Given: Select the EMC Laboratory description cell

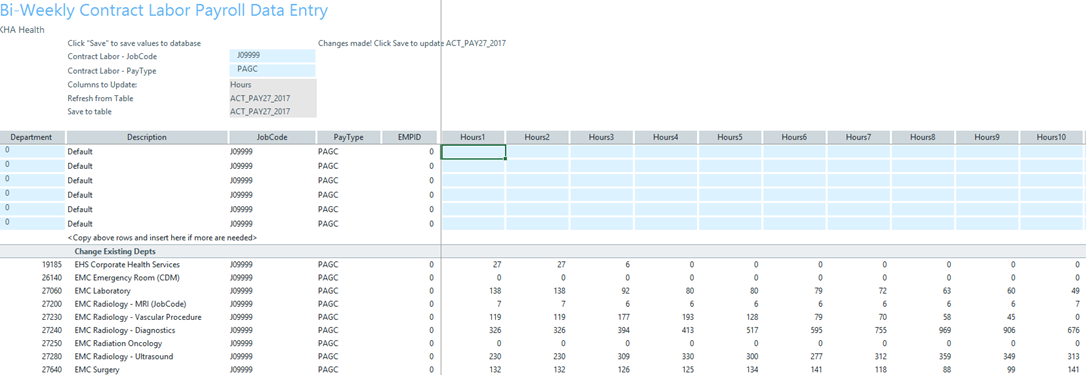Looking at the screenshot, I should (x=103, y=291).
